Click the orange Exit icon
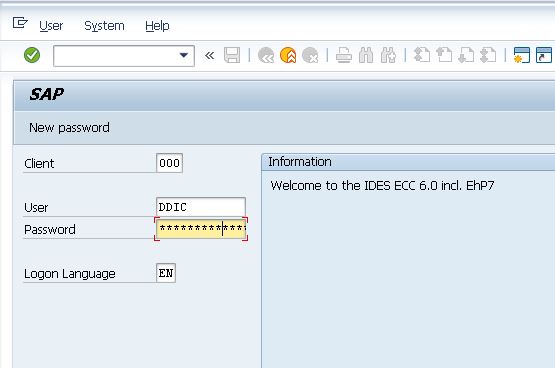This screenshot has height=368, width=555. pos(288,55)
